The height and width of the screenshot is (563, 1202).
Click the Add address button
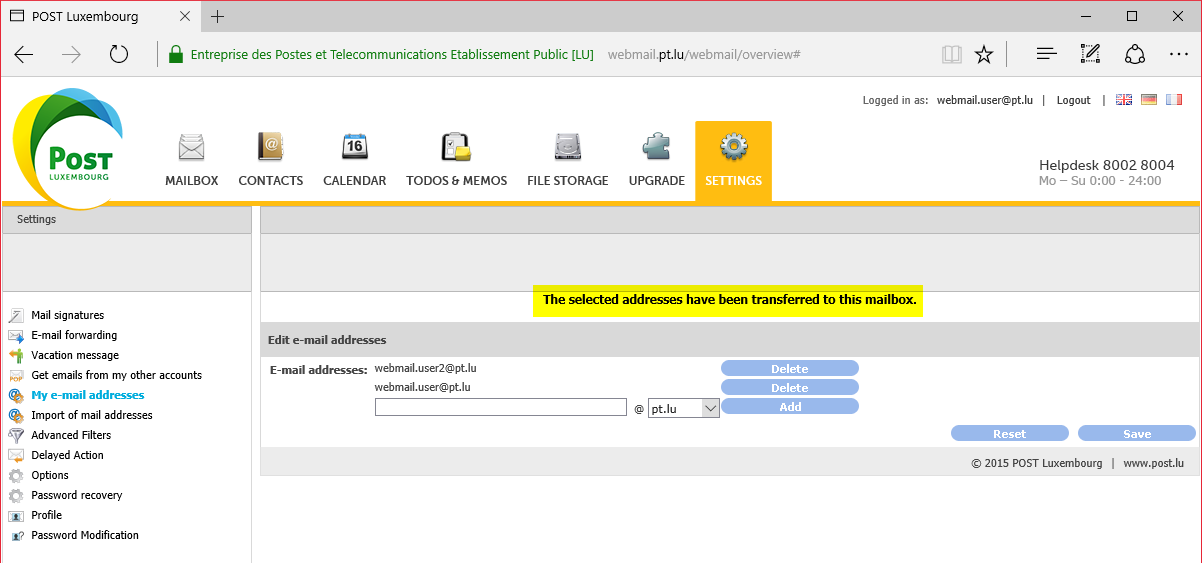[x=789, y=406]
